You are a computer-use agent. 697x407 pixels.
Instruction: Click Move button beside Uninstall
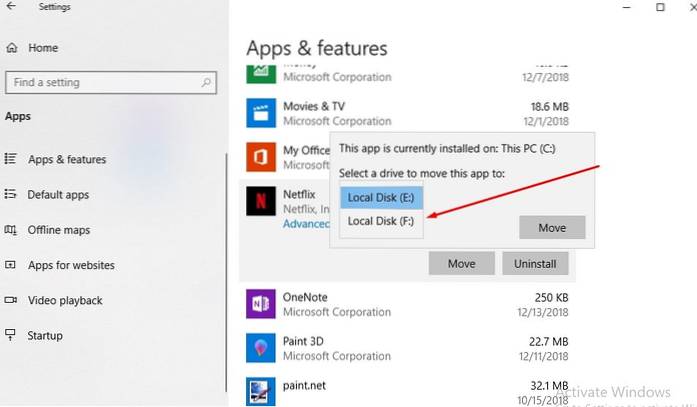pos(460,262)
